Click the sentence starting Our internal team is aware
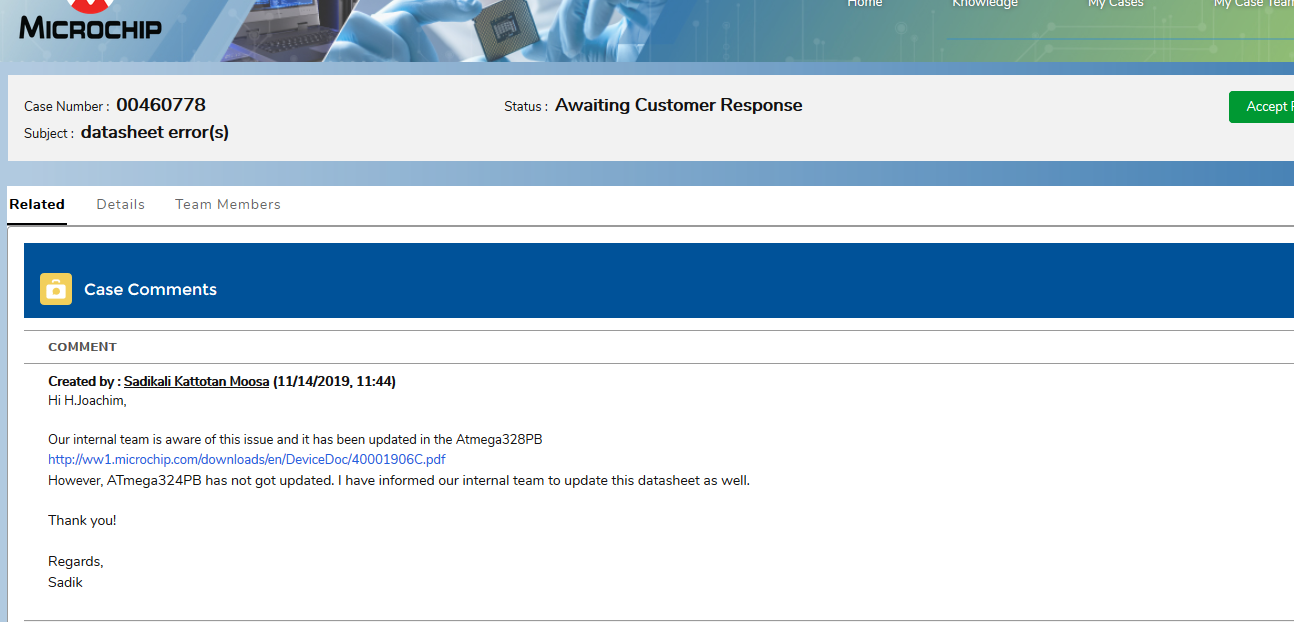The image size is (1294, 622). tap(295, 439)
